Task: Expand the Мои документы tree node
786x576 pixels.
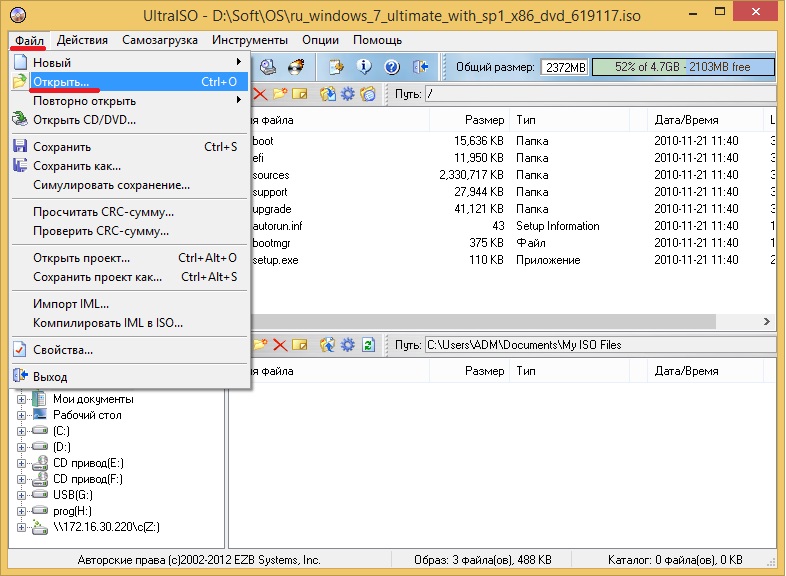Action: 21,400
